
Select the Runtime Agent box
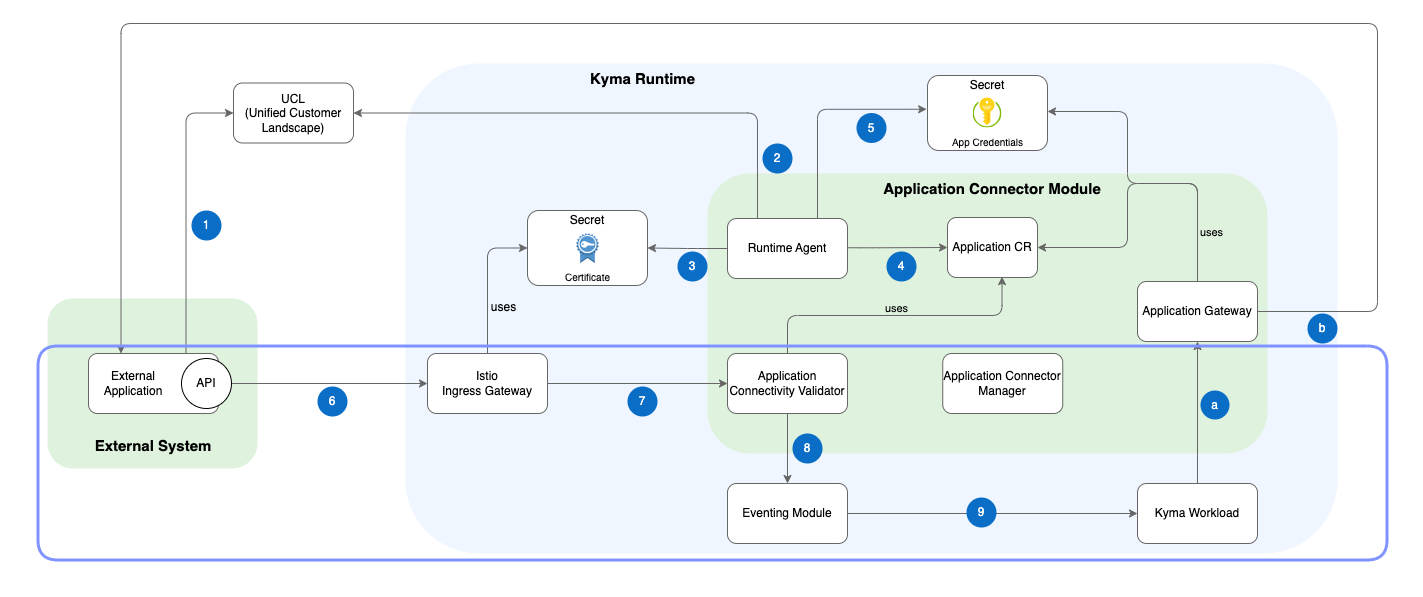pos(787,248)
